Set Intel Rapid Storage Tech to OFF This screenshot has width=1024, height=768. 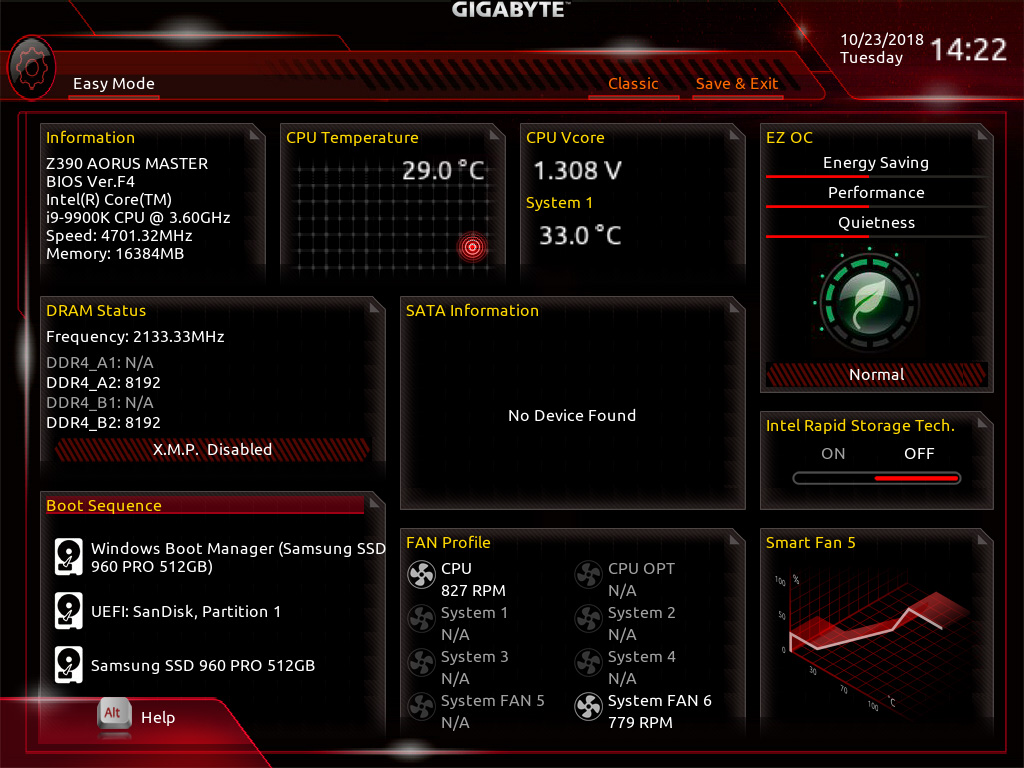[x=919, y=453]
